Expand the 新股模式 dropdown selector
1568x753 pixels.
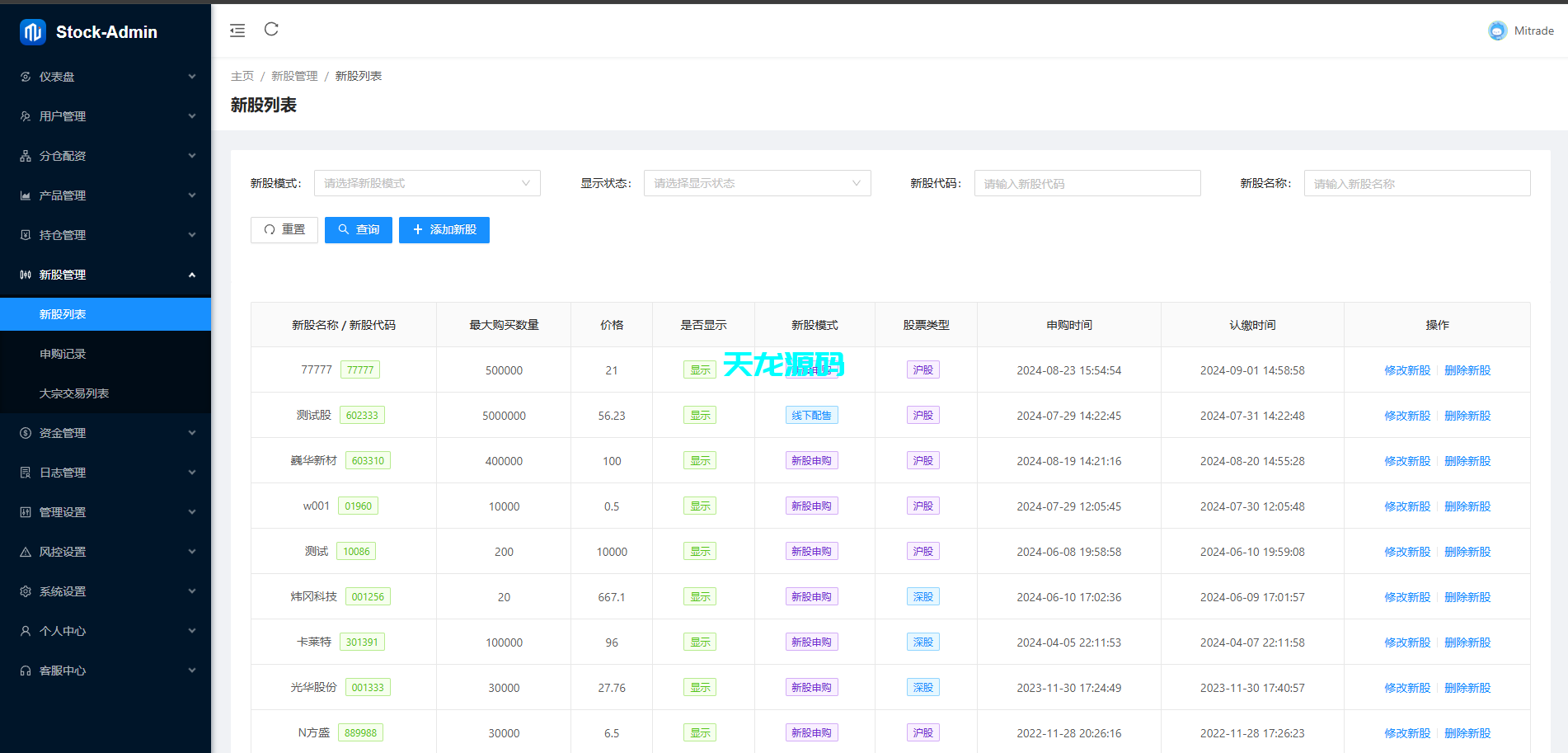point(426,183)
